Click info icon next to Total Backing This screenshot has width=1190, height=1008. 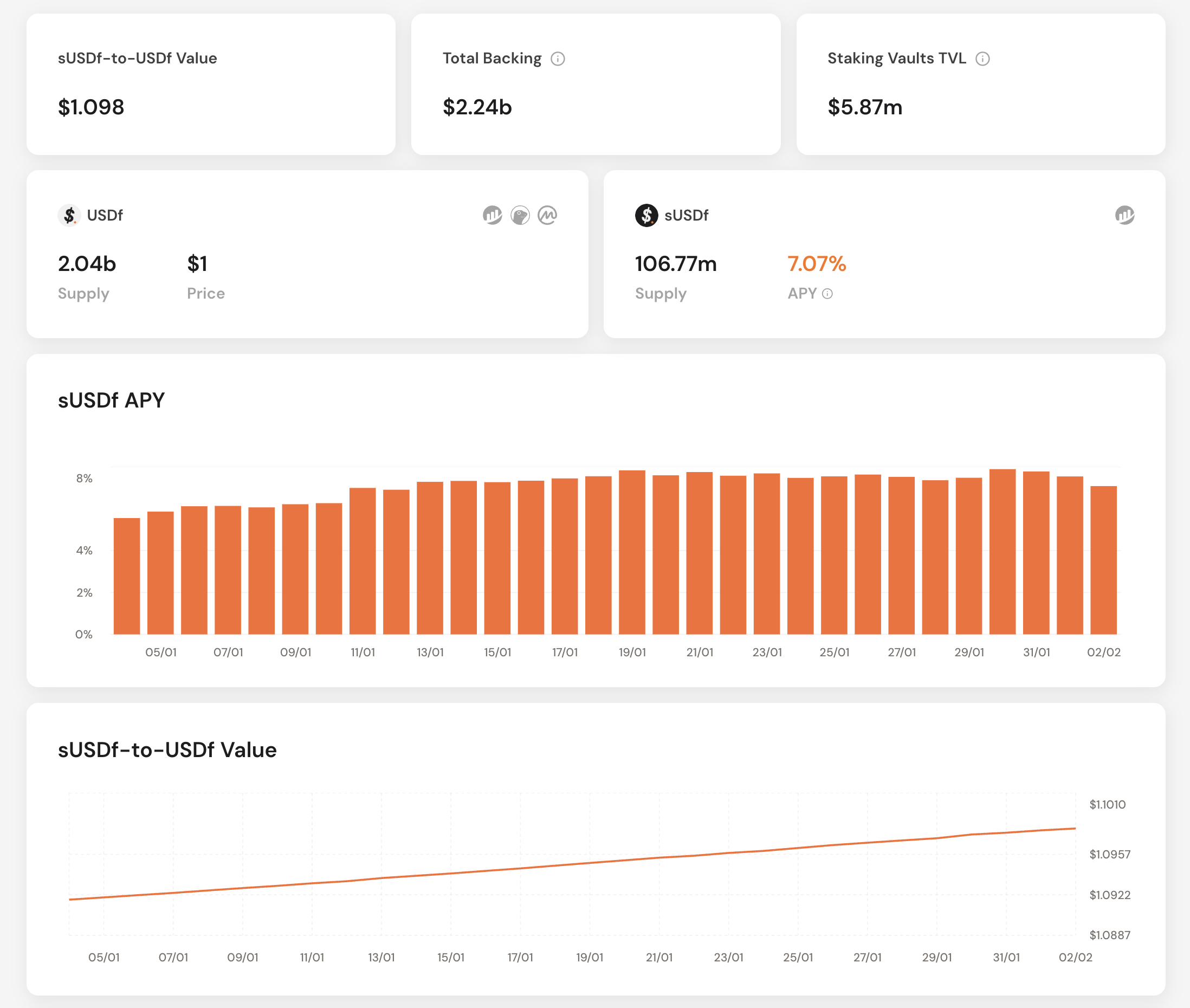click(558, 59)
